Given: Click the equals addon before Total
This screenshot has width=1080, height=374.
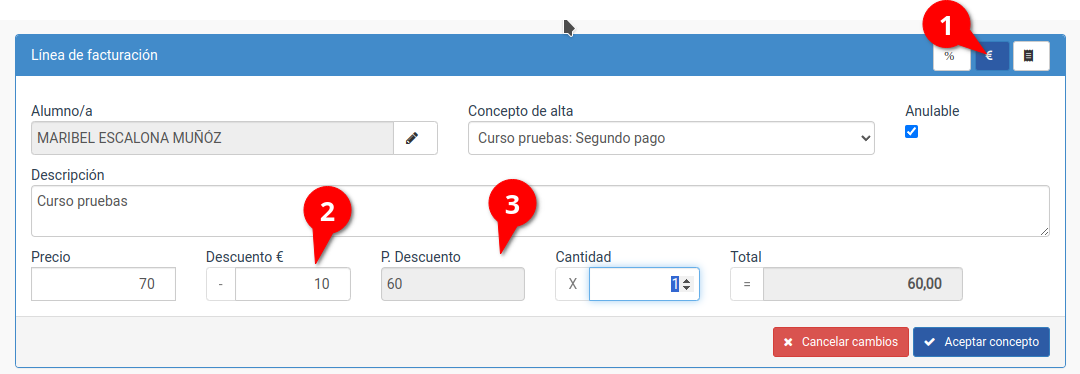Looking at the screenshot, I should [x=747, y=284].
